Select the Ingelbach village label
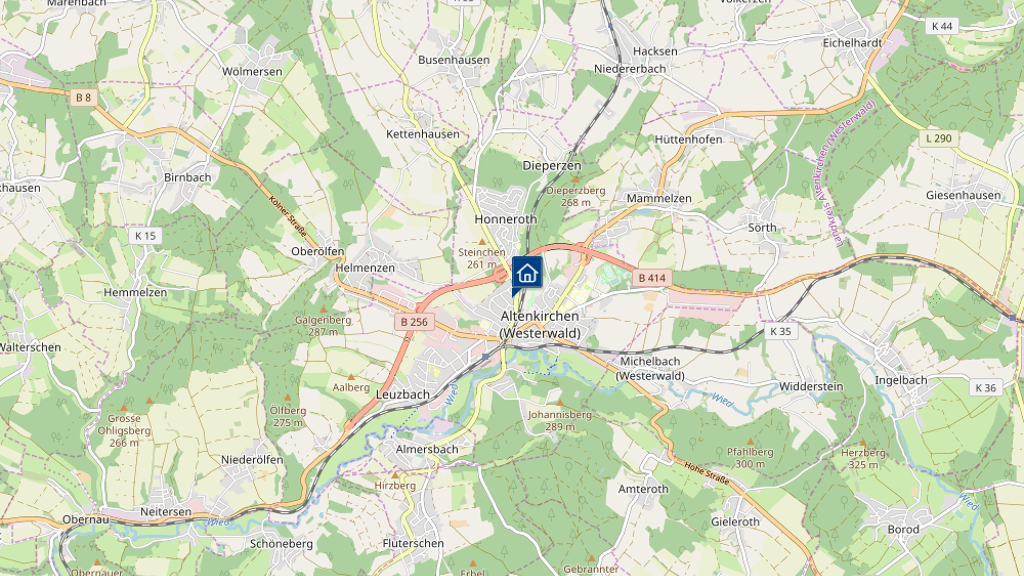Viewport: 1024px width, 576px height. 901,380
